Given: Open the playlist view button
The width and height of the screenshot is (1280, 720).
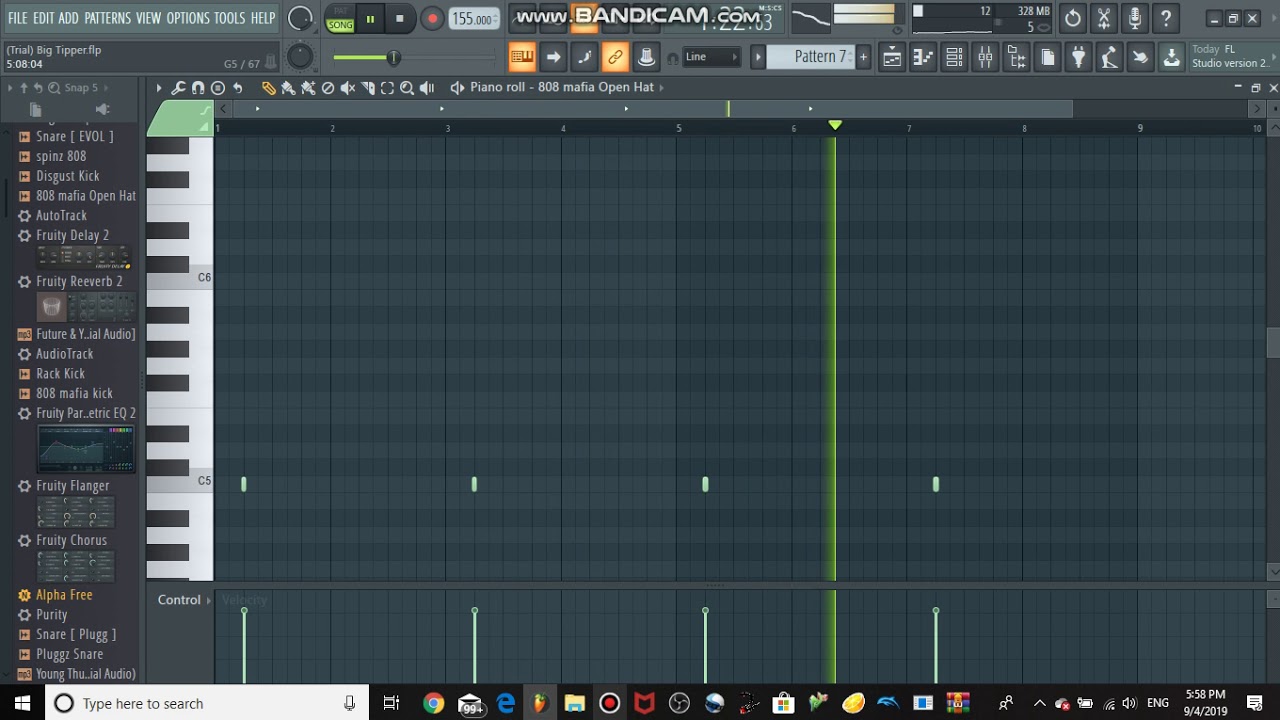Looking at the screenshot, I should click(892, 57).
